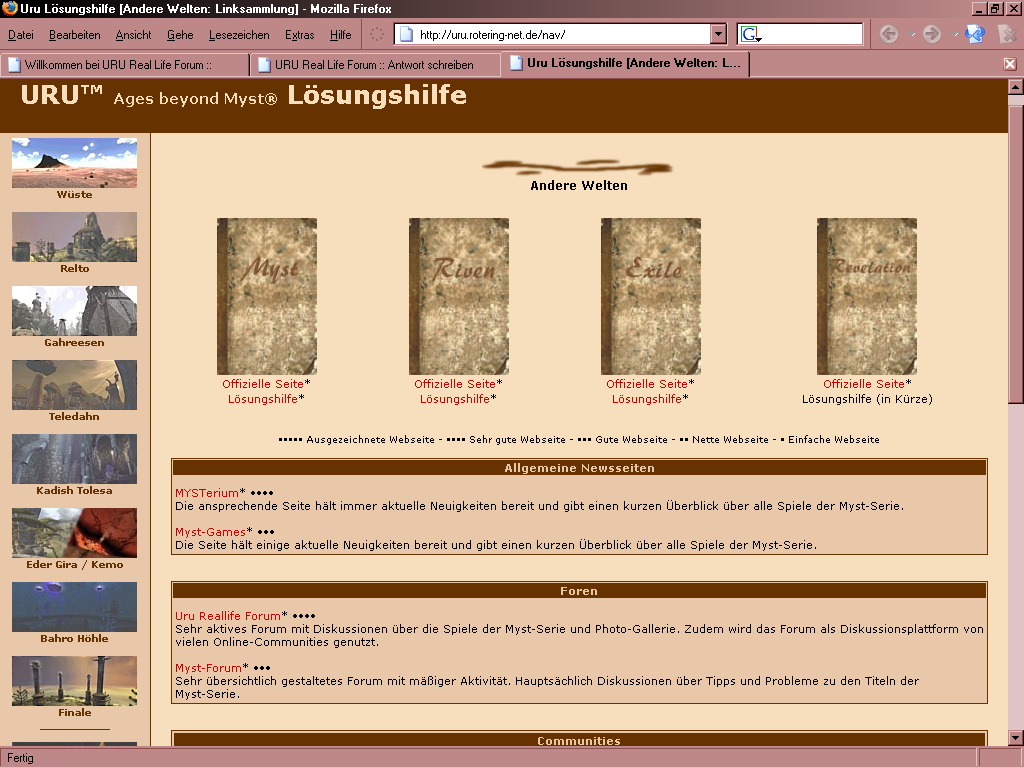Image resolution: width=1024 pixels, height=768 pixels.
Task: Follow the MYSTerium link
Action: [x=207, y=493]
